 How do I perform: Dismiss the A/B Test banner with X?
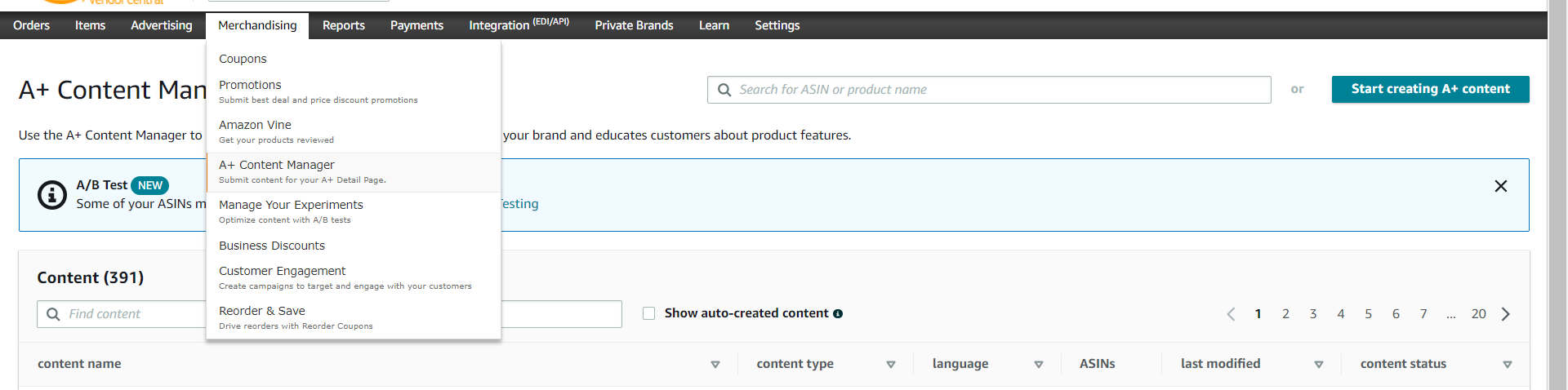(1501, 186)
